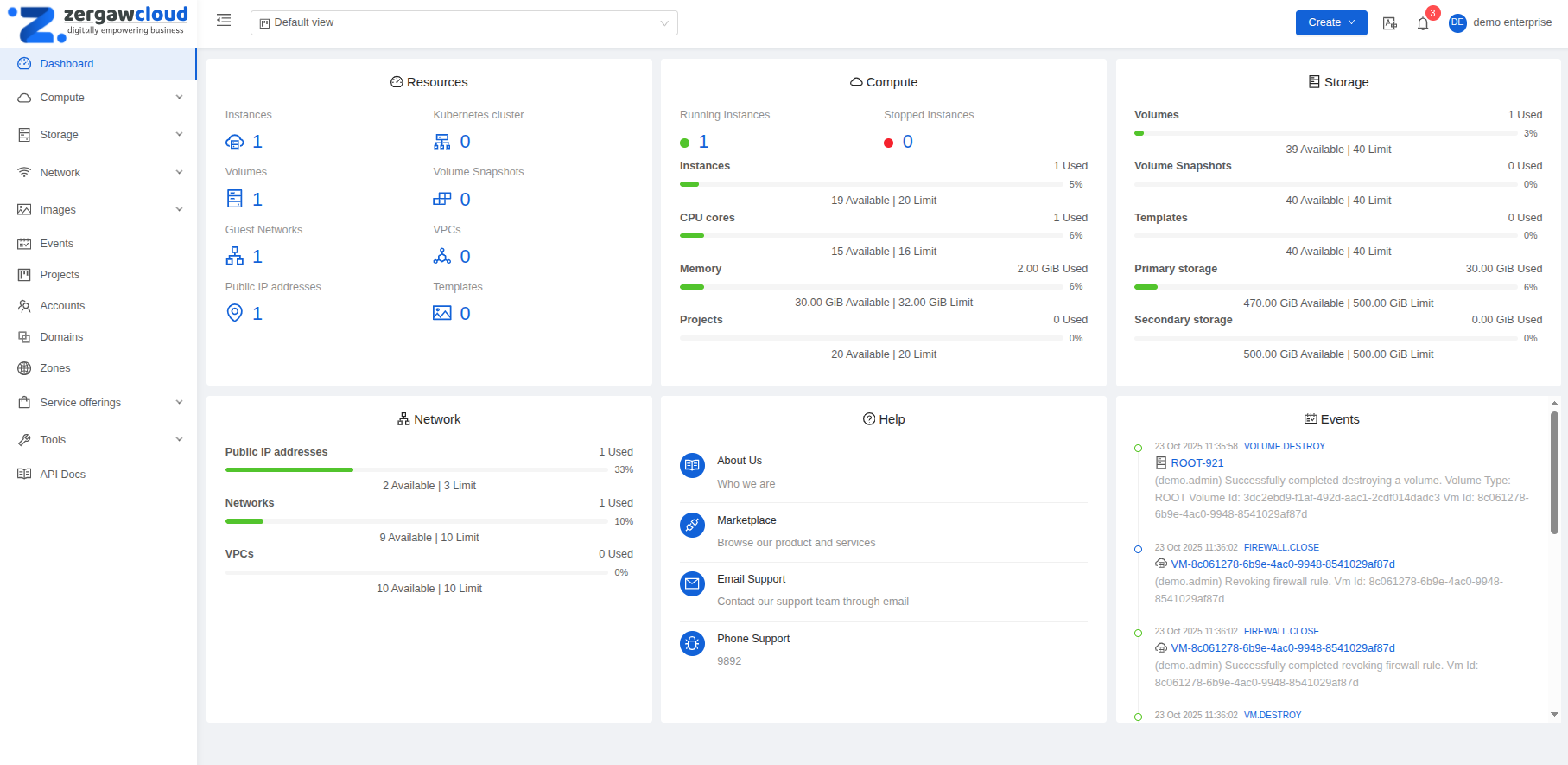The width and height of the screenshot is (1568, 765).
Task: Open the Default view dropdown
Action: (464, 22)
